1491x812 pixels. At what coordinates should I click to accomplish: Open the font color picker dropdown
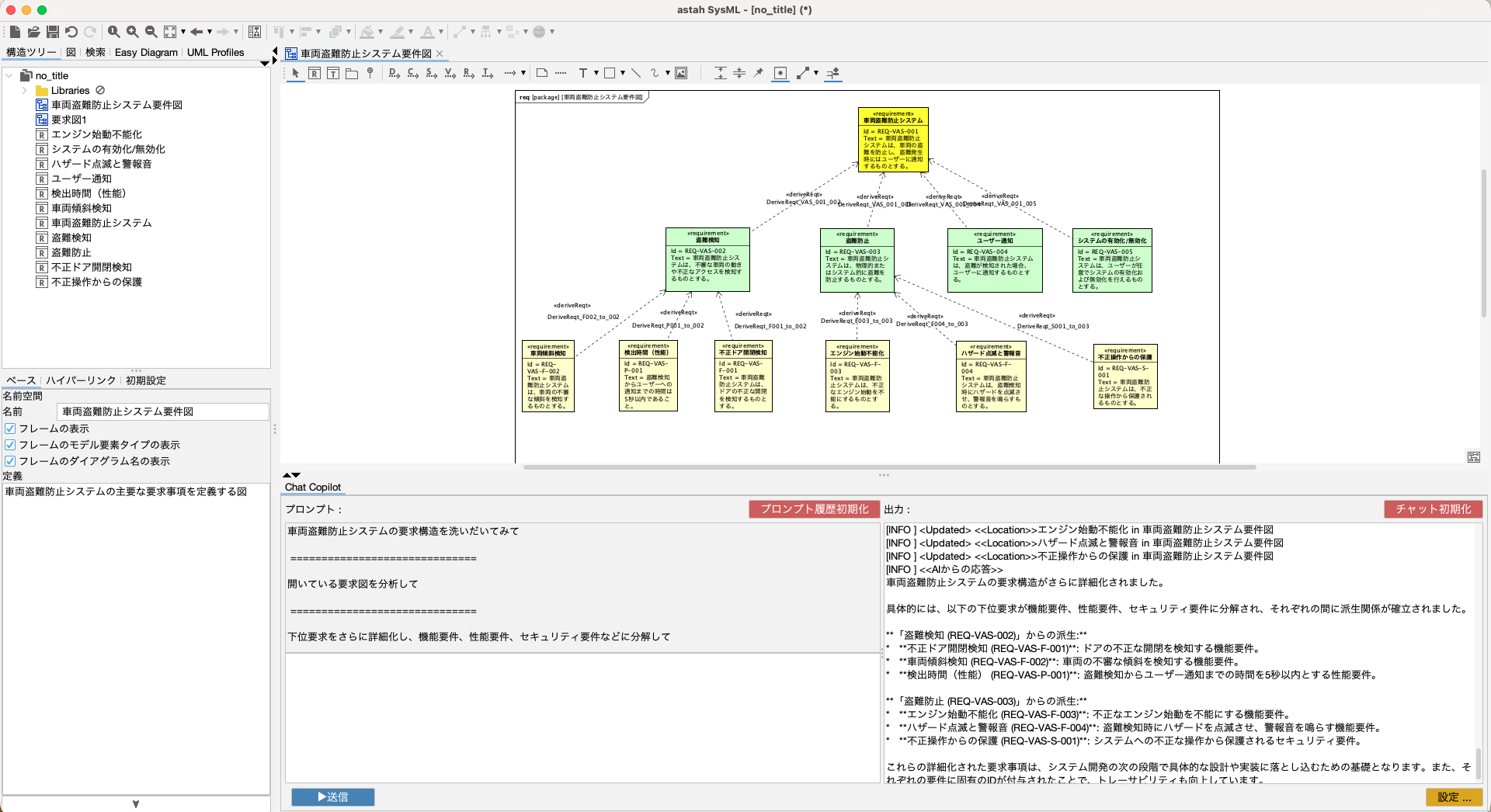(x=440, y=32)
